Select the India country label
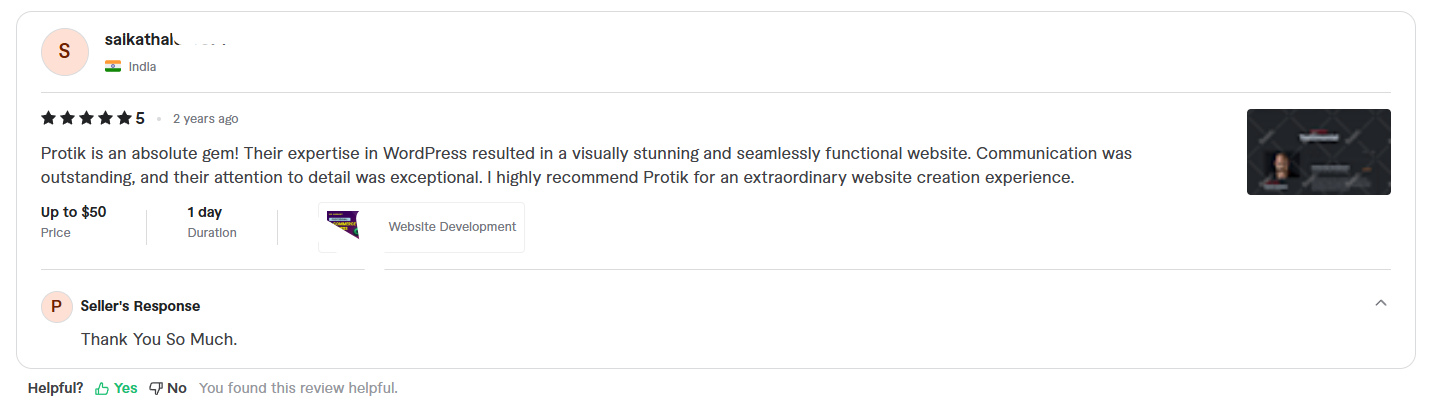 click(x=142, y=67)
